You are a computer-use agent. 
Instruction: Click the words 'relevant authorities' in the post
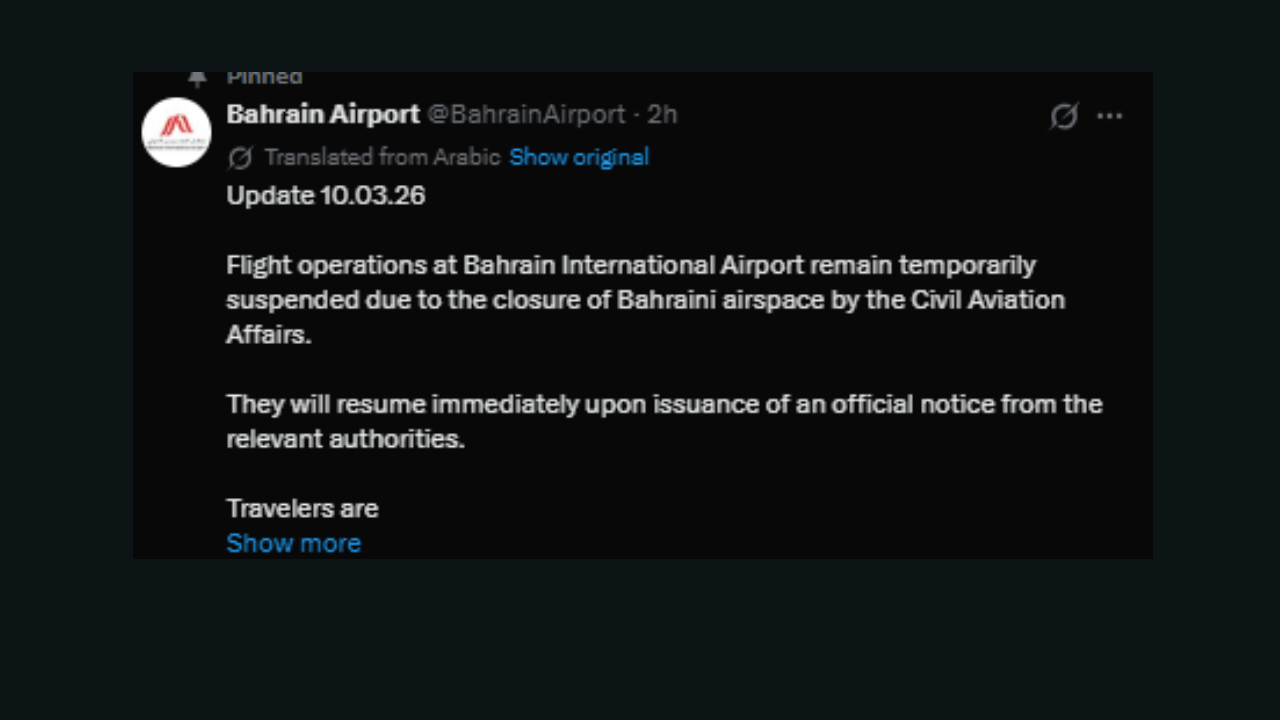pyautogui.click(x=345, y=439)
